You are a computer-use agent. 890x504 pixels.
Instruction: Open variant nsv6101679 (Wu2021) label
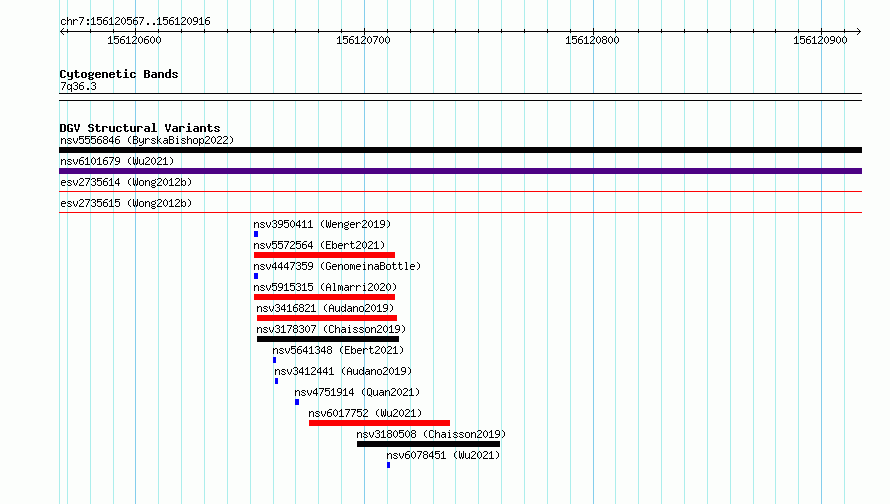click(117, 161)
